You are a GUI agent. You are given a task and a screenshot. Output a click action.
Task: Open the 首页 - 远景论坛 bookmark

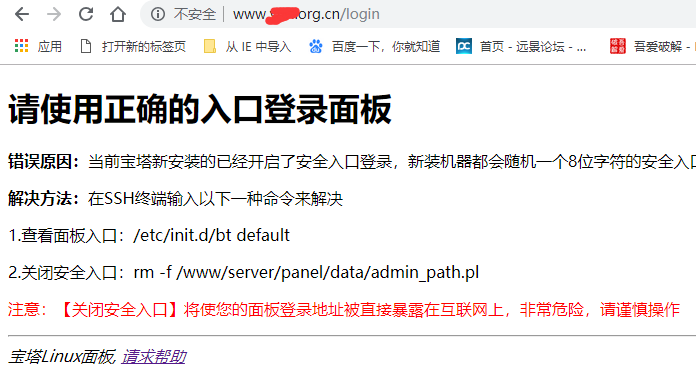click(521, 46)
